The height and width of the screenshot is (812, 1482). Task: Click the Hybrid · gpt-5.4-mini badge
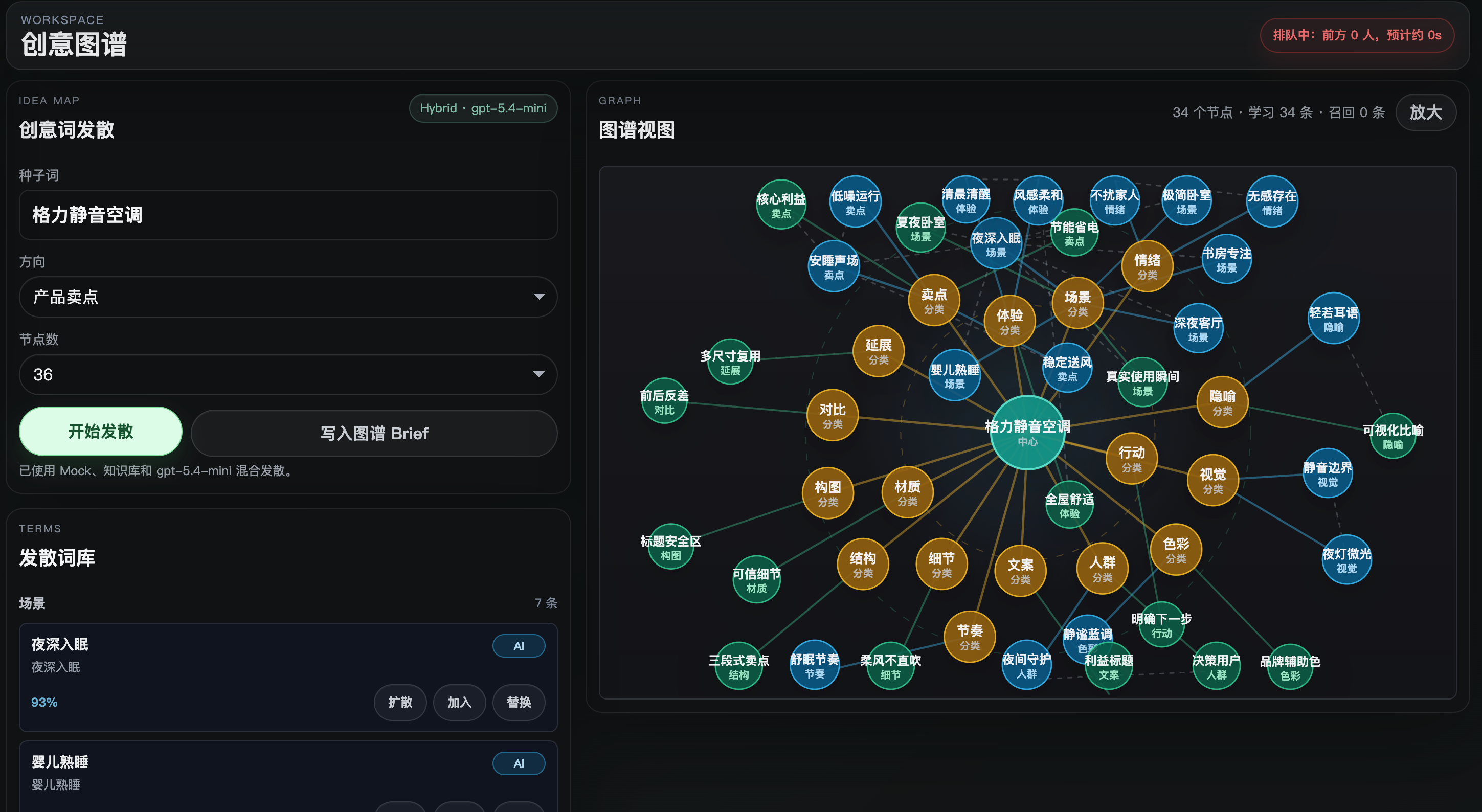(483, 108)
